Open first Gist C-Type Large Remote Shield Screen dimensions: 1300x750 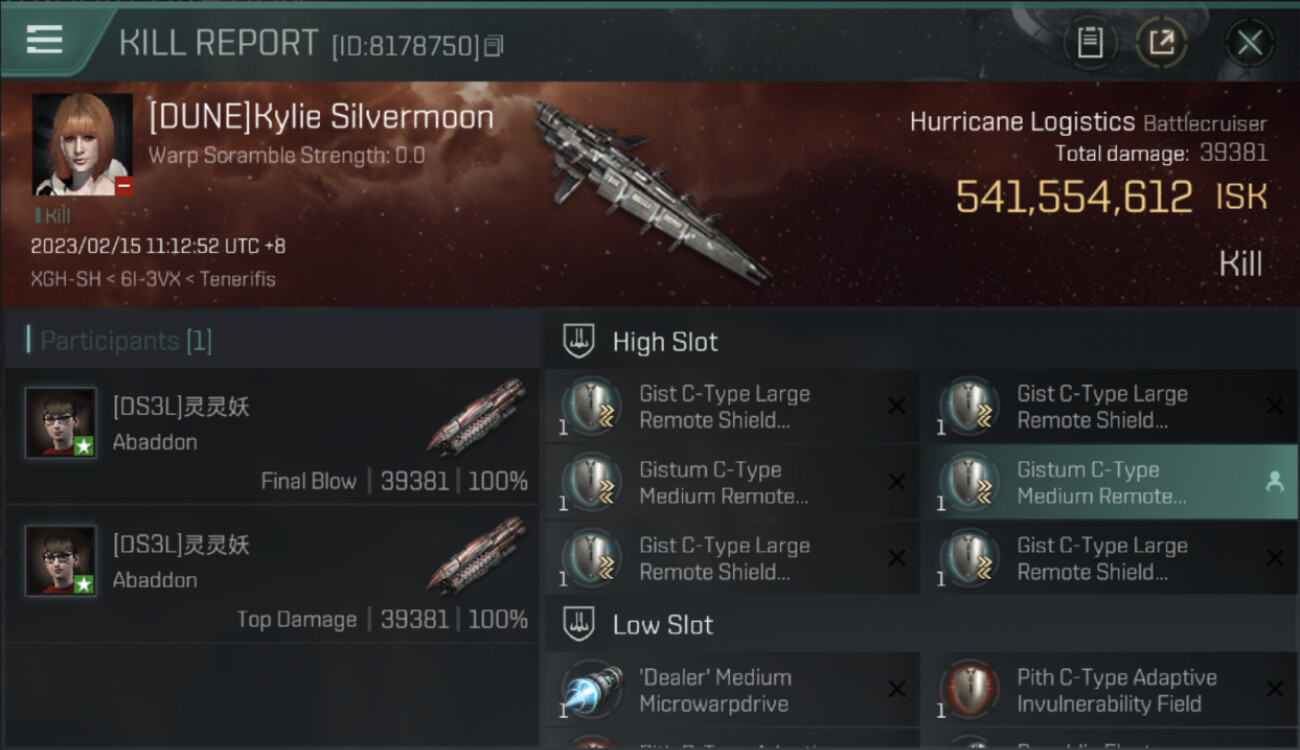tap(732, 406)
